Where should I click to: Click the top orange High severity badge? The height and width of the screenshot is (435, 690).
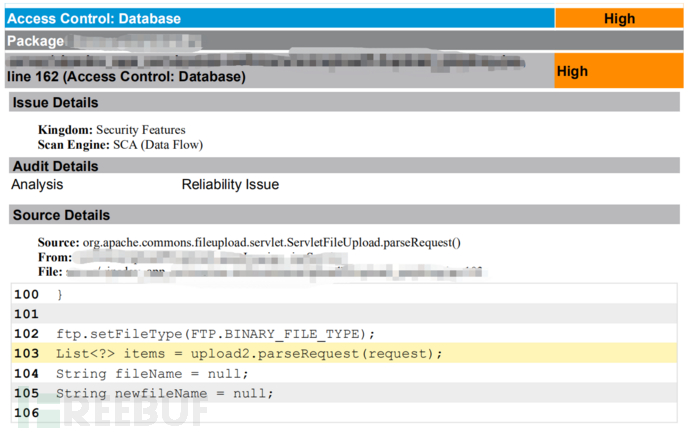(x=619, y=18)
